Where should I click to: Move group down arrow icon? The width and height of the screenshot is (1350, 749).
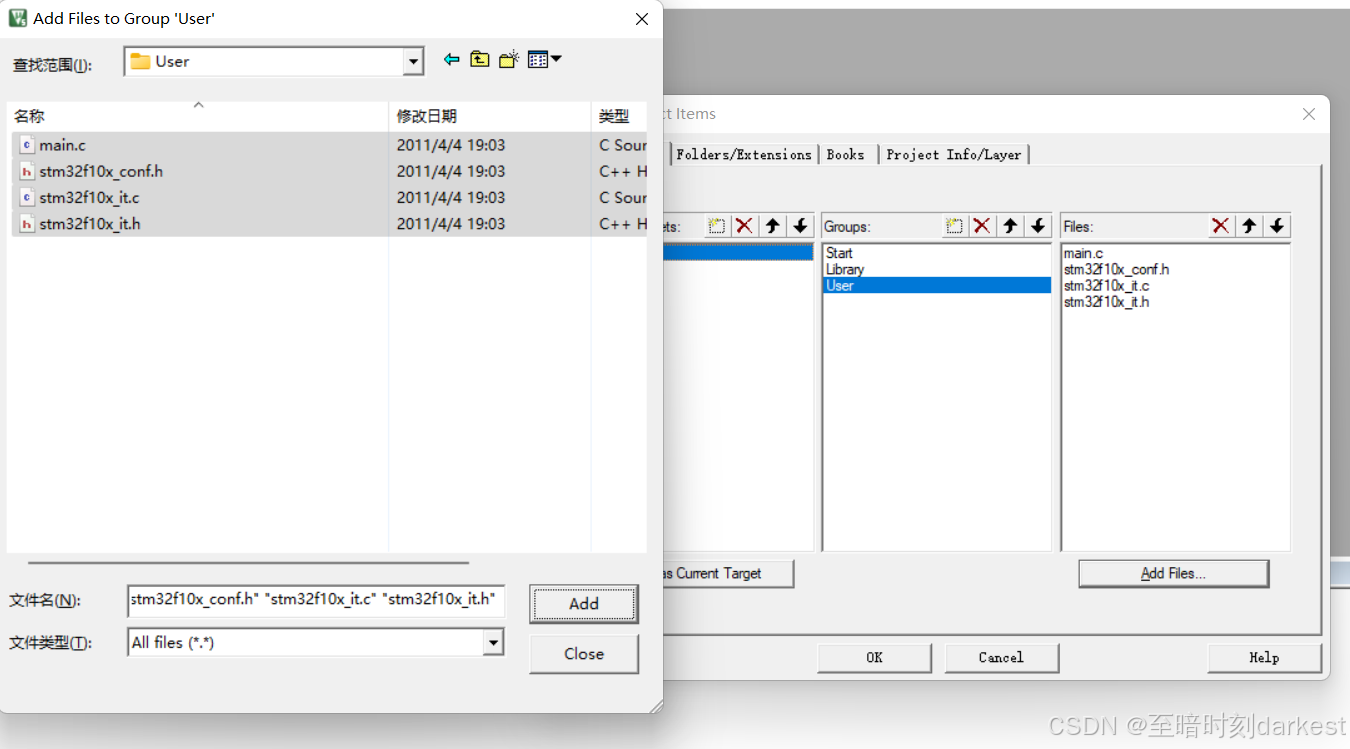1039,226
